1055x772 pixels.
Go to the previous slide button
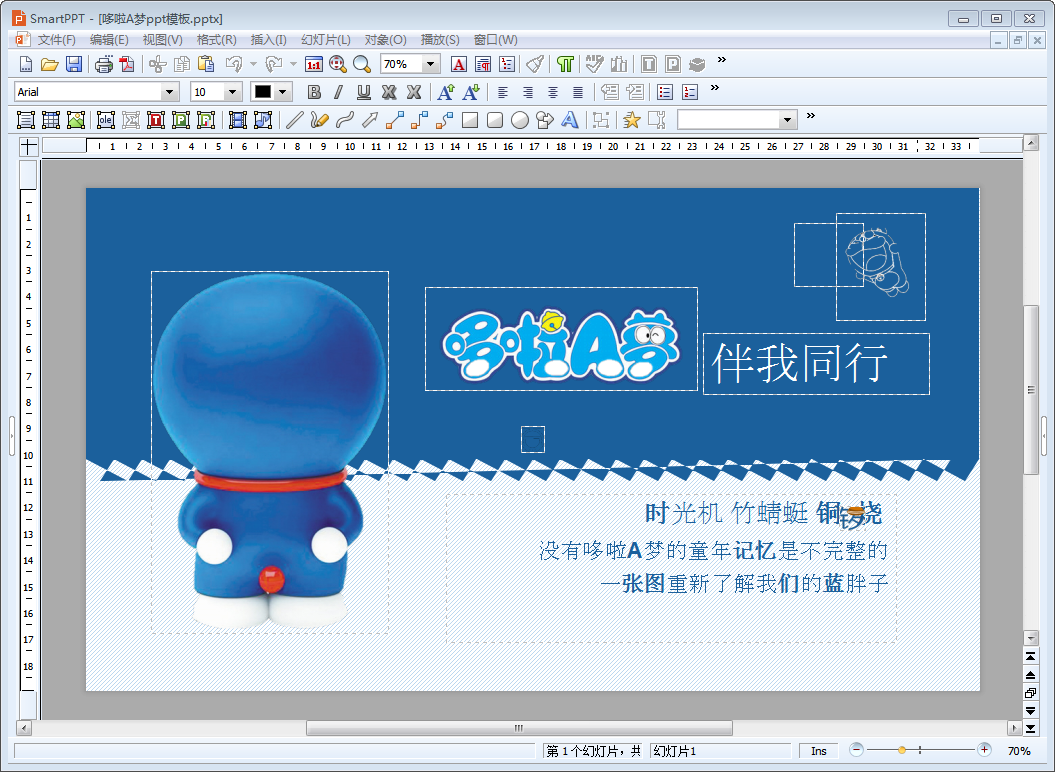1030,674
